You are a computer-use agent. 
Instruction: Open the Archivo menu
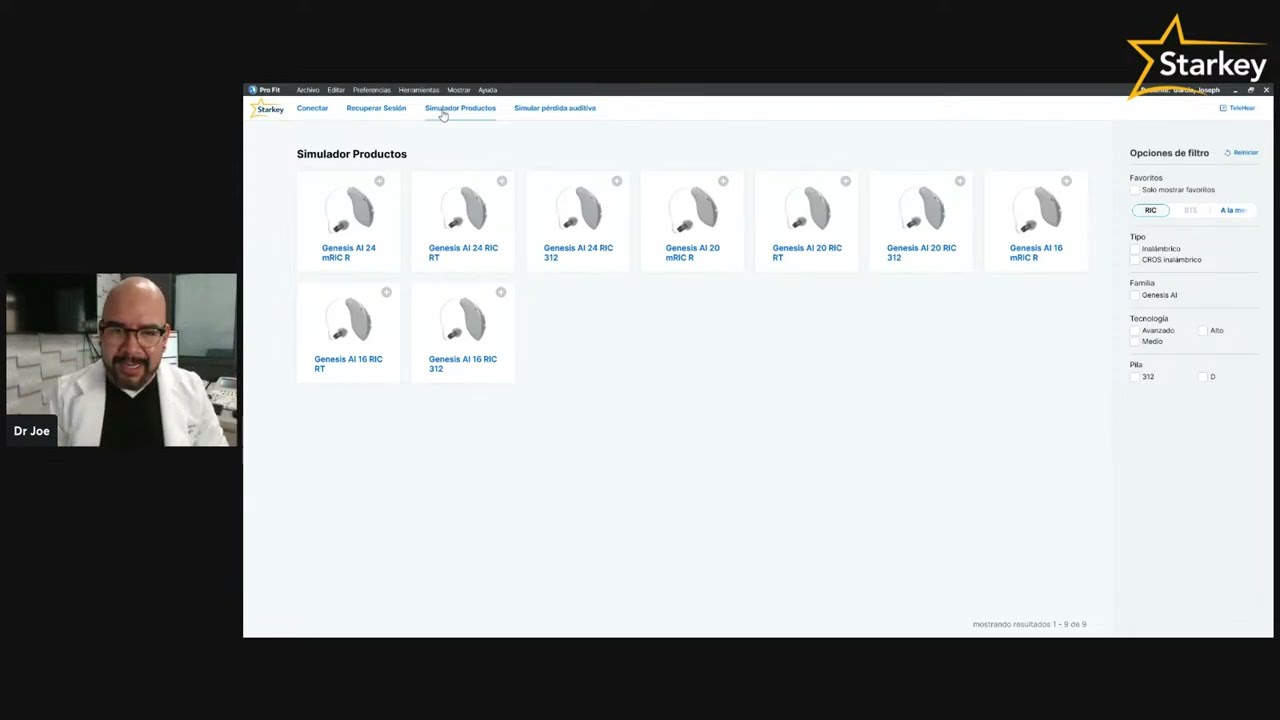pos(308,90)
